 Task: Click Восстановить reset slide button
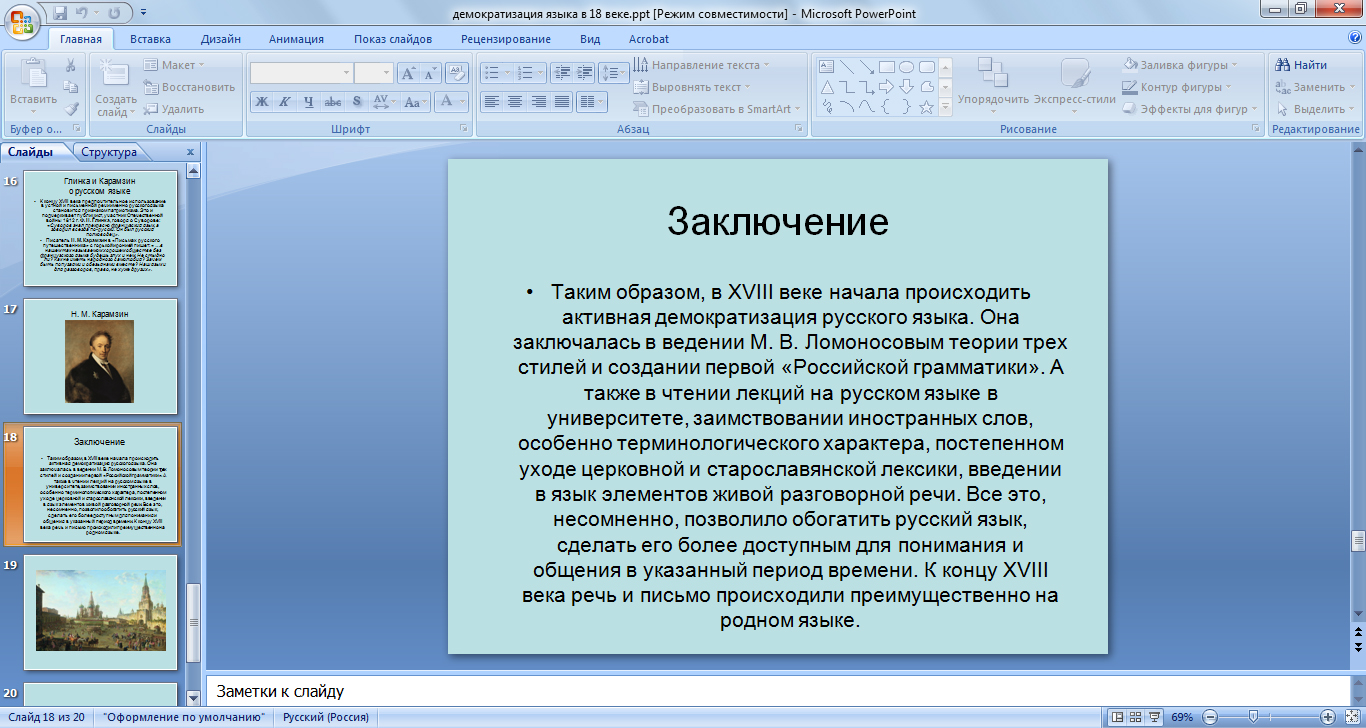point(190,87)
